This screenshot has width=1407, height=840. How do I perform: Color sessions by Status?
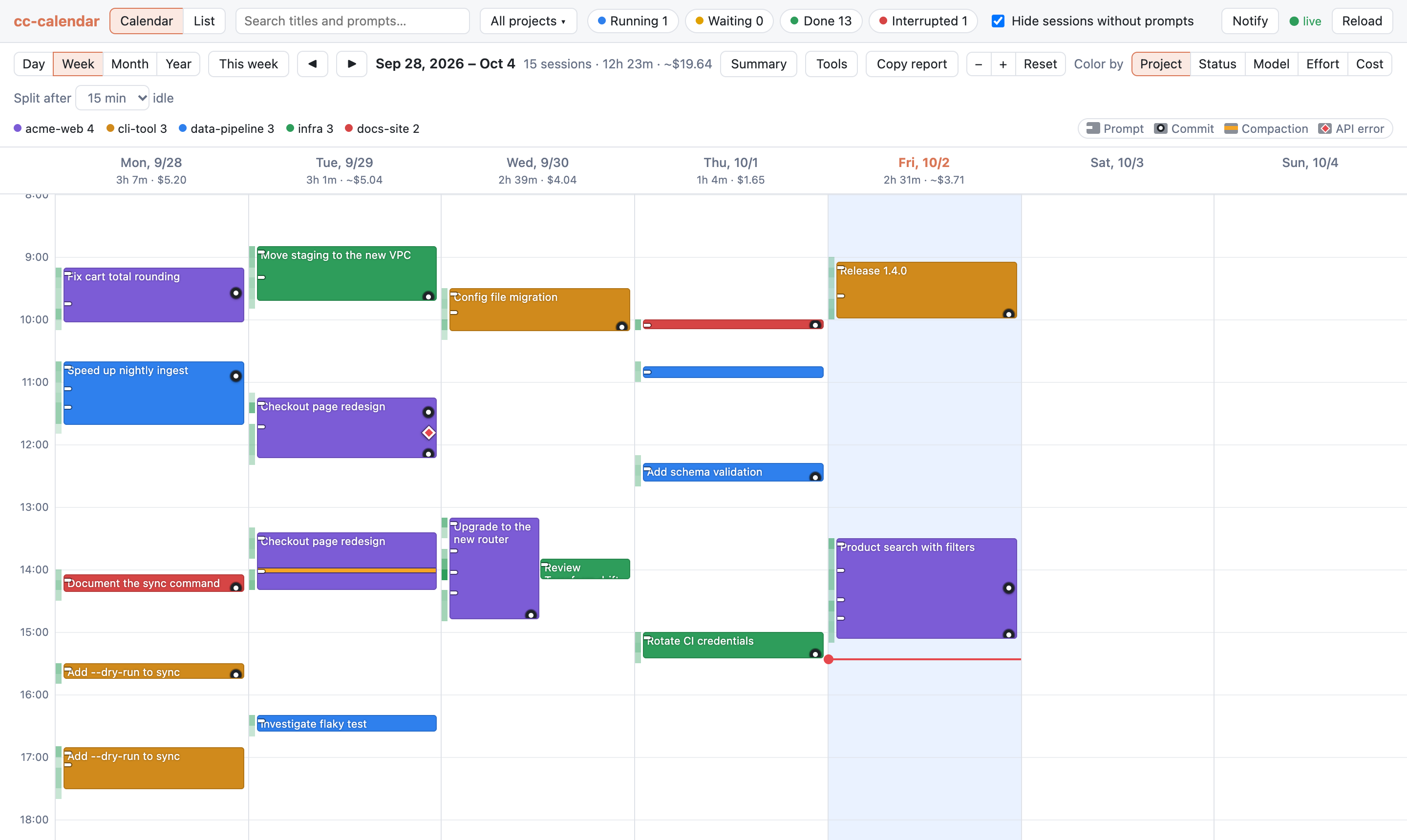coord(1217,64)
